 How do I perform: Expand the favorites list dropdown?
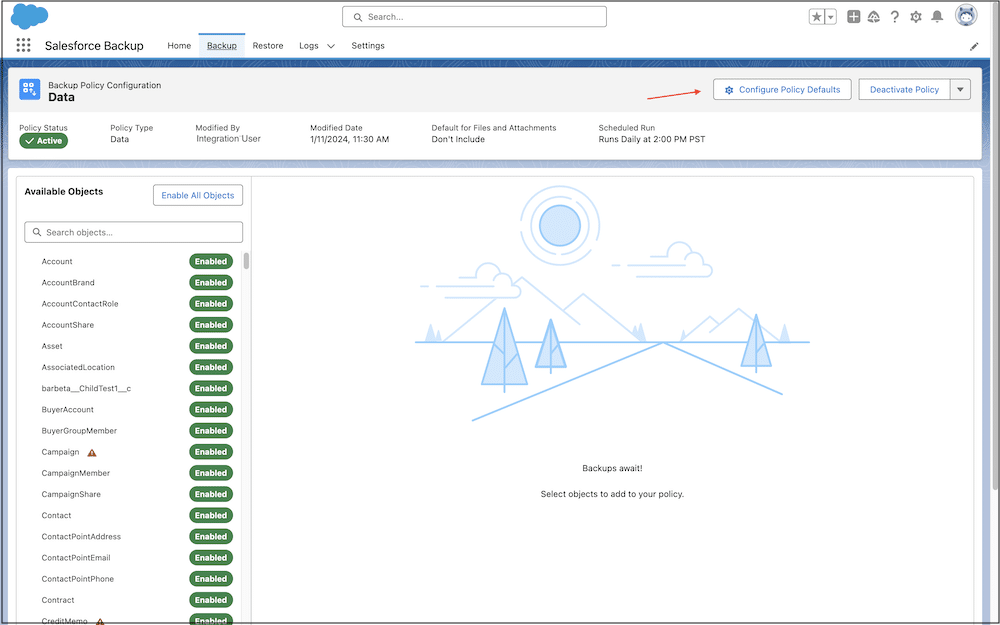coord(830,15)
